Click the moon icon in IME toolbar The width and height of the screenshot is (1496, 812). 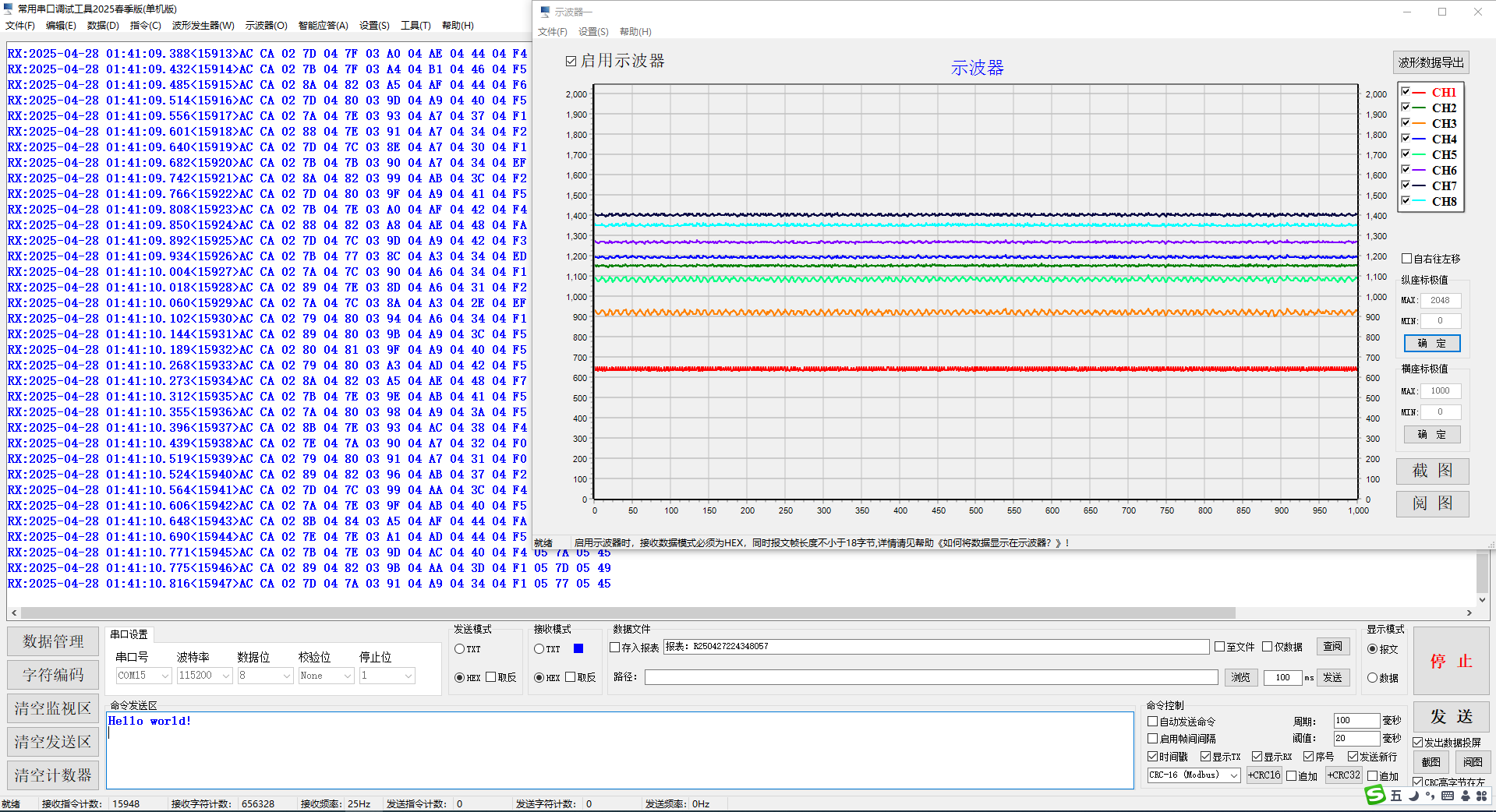[x=1413, y=796]
